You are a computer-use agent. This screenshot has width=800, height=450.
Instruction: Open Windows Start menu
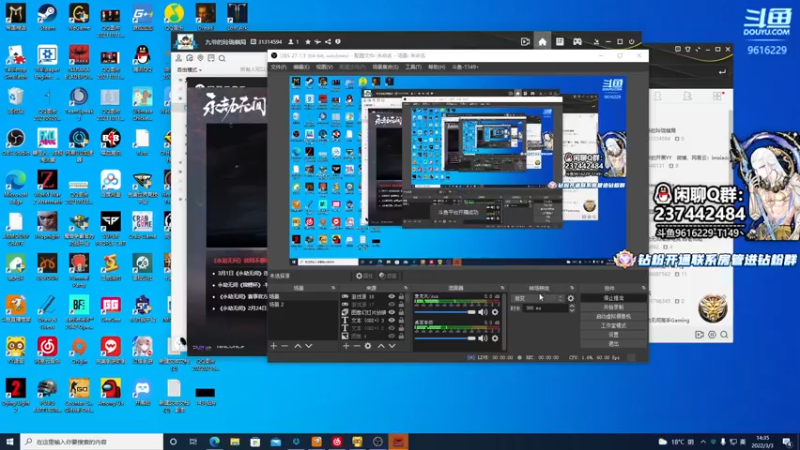[10, 442]
